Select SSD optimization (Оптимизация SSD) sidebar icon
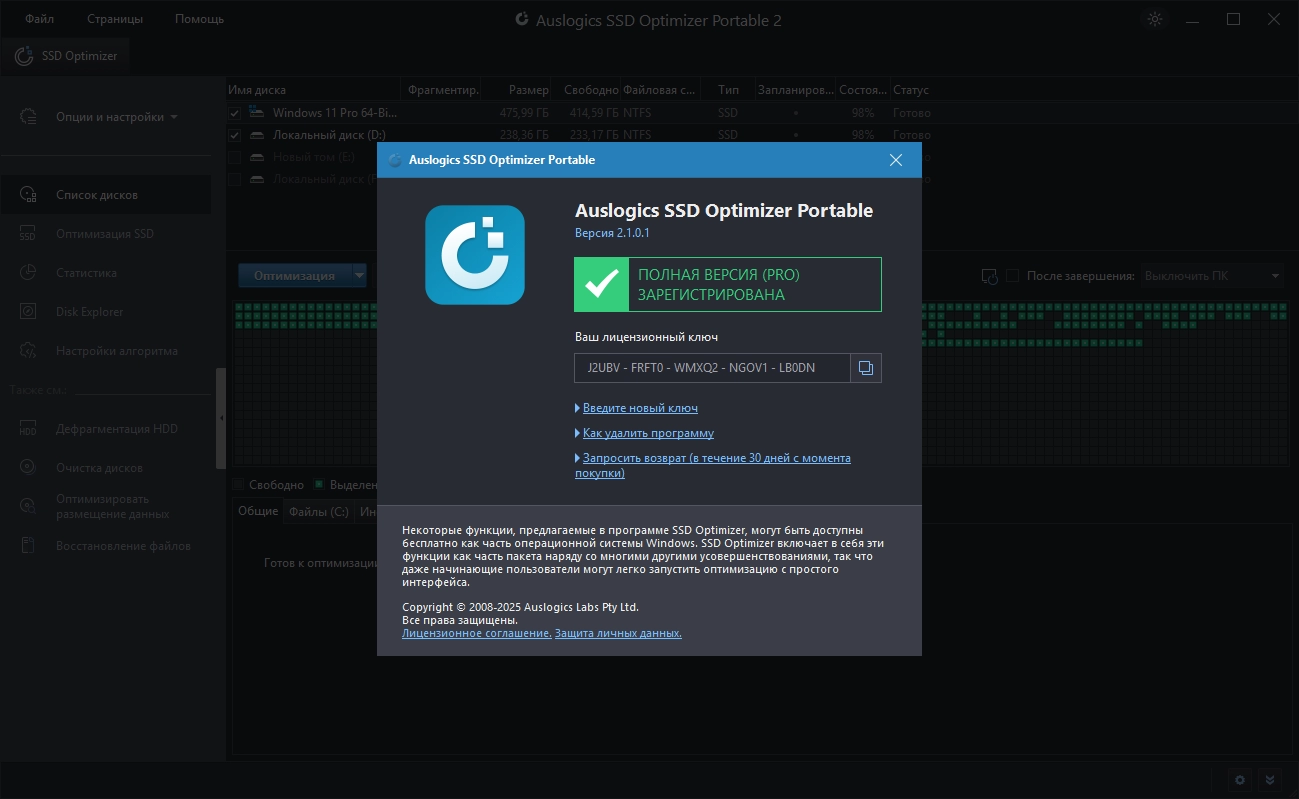This screenshot has height=799, width=1299. pyautogui.click(x=28, y=234)
